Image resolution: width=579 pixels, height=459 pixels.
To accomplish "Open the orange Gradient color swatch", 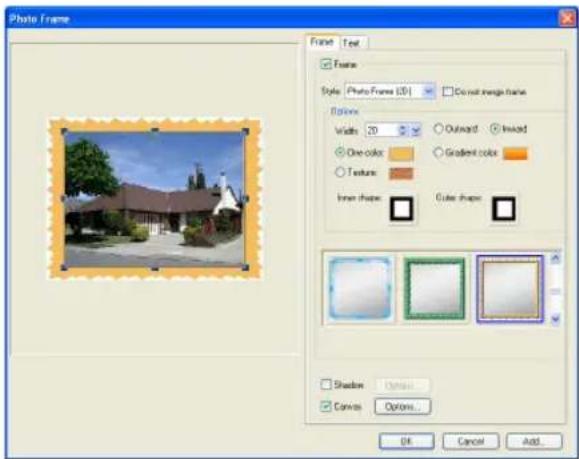I will pyautogui.click(x=515, y=154).
